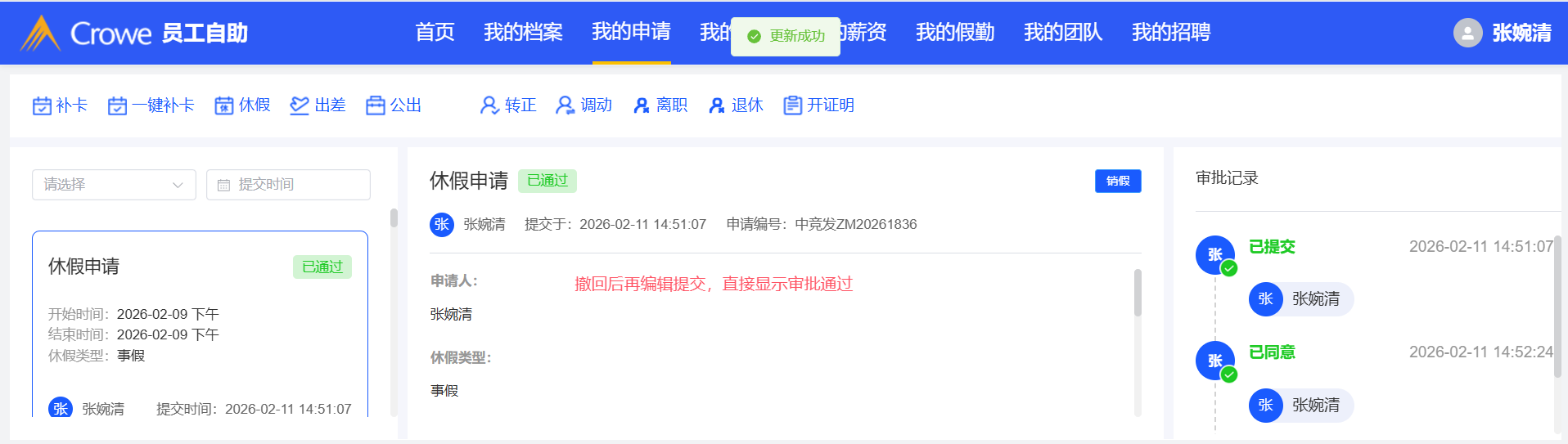Screen dimensions: 1568x444
Task: Click the red note 撤回后再编辑提交
Action: pos(713,284)
